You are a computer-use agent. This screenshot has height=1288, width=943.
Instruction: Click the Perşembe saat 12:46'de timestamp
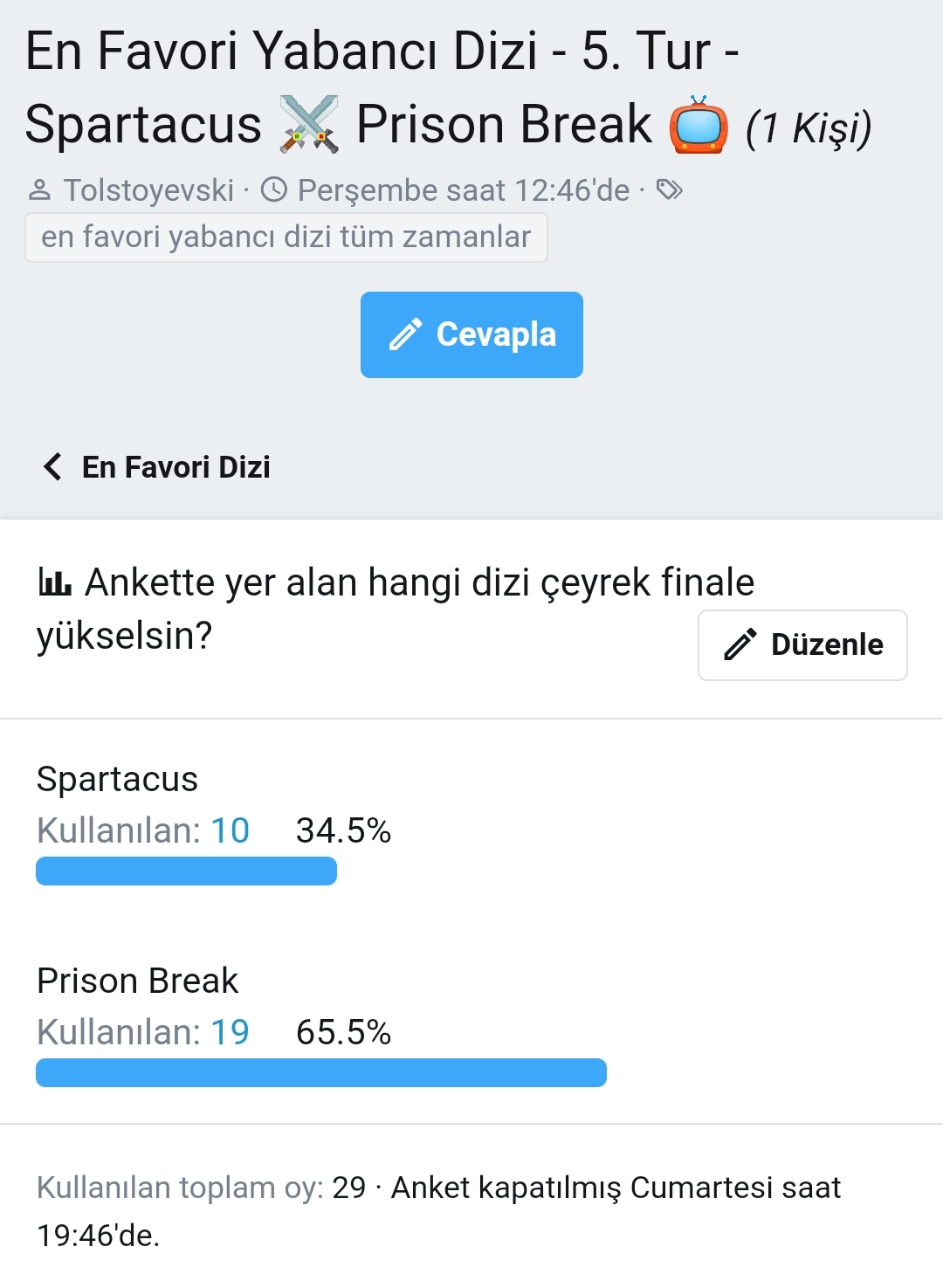click(x=463, y=189)
